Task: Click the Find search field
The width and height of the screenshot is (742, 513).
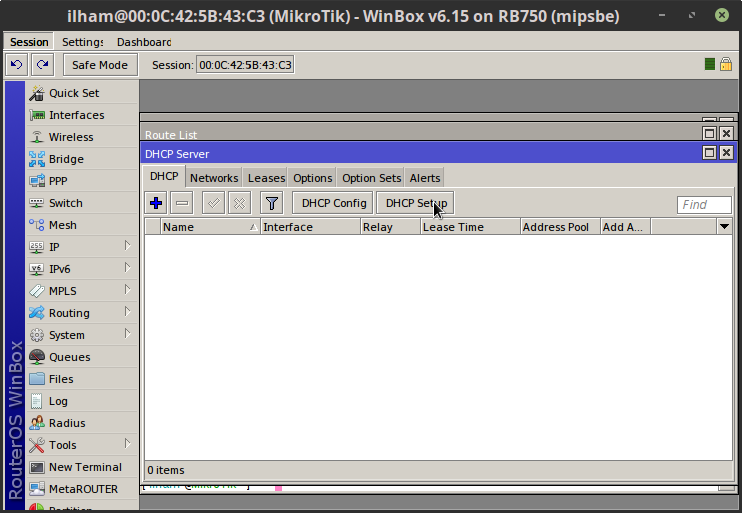Action: tap(704, 205)
